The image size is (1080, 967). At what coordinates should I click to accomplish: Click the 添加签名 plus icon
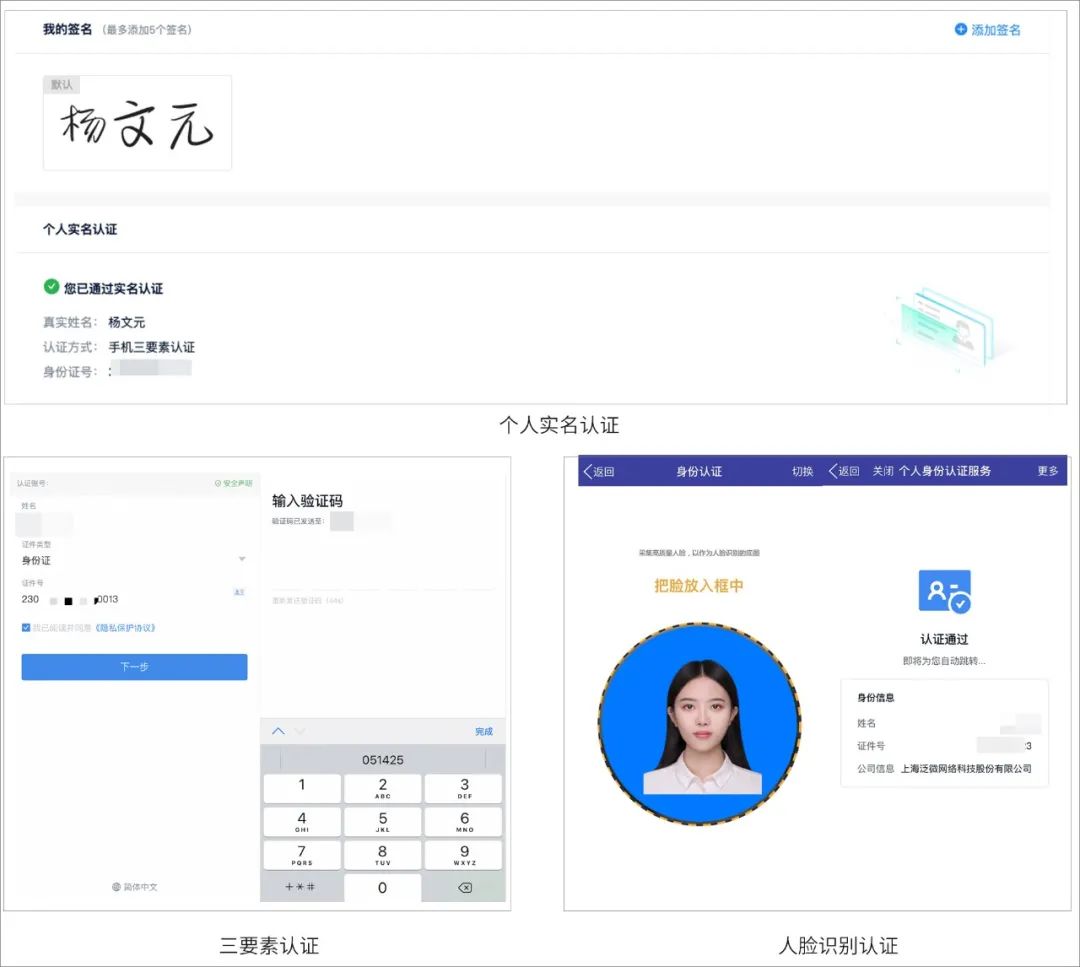point(961,30)
